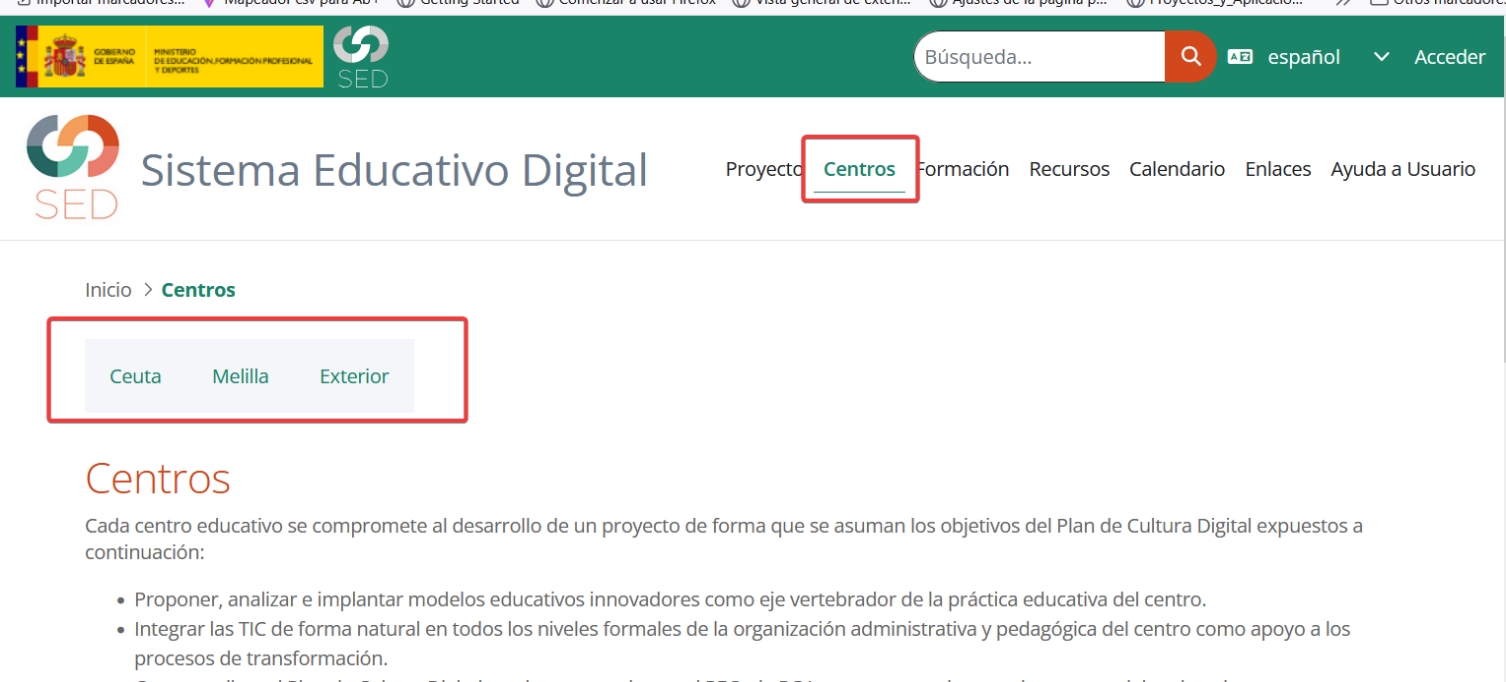Focus the Búsqueda search field
Screen dimensions: 1506x682
[1039, 57]
